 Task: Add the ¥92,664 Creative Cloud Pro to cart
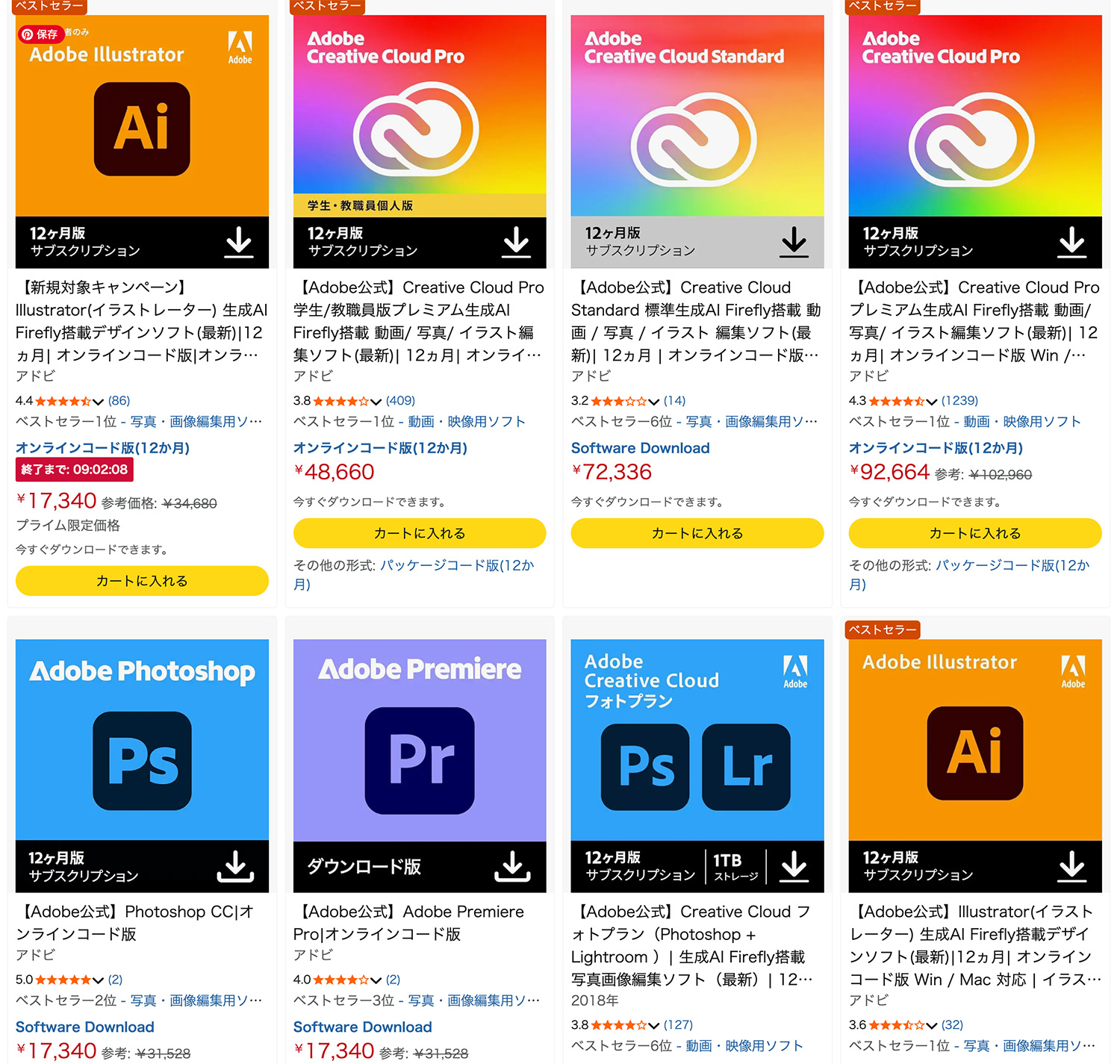[975, 533]
